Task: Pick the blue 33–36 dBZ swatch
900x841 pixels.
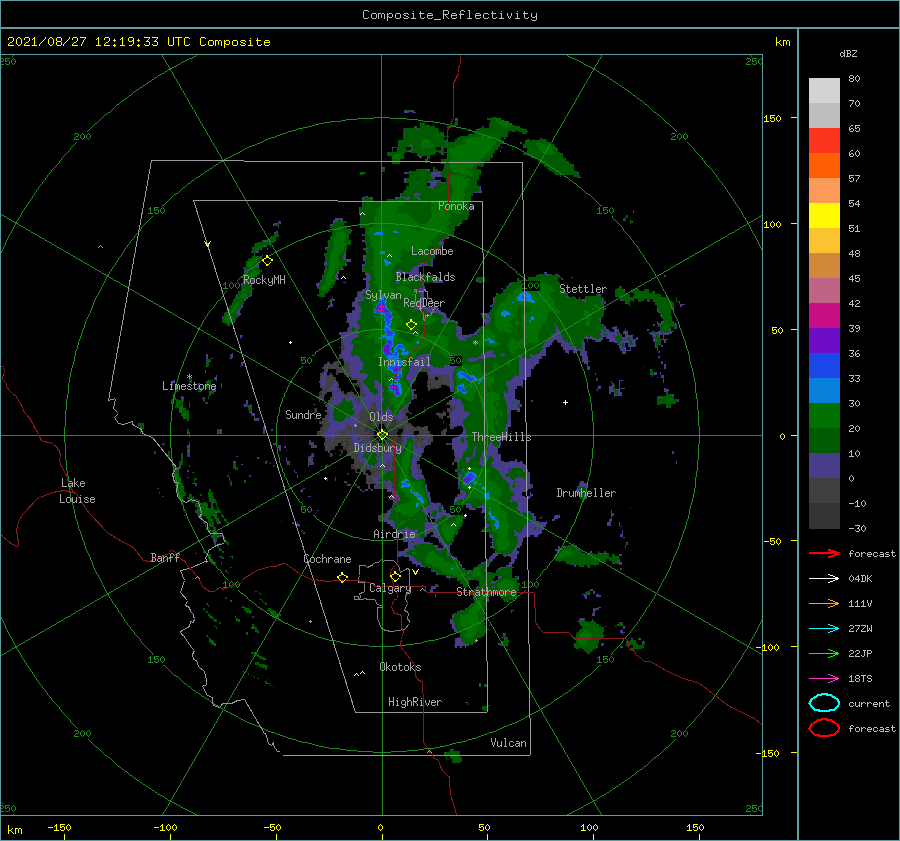Action: 824,366
